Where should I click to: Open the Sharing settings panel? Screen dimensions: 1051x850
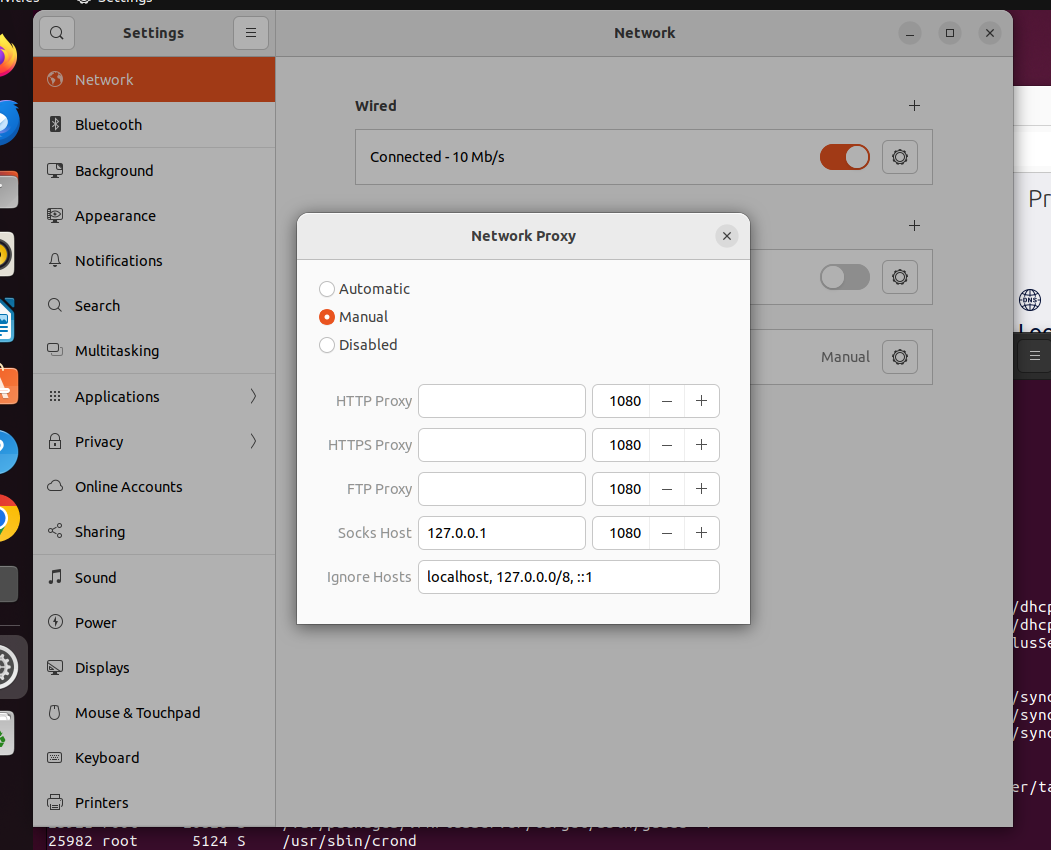154,532
